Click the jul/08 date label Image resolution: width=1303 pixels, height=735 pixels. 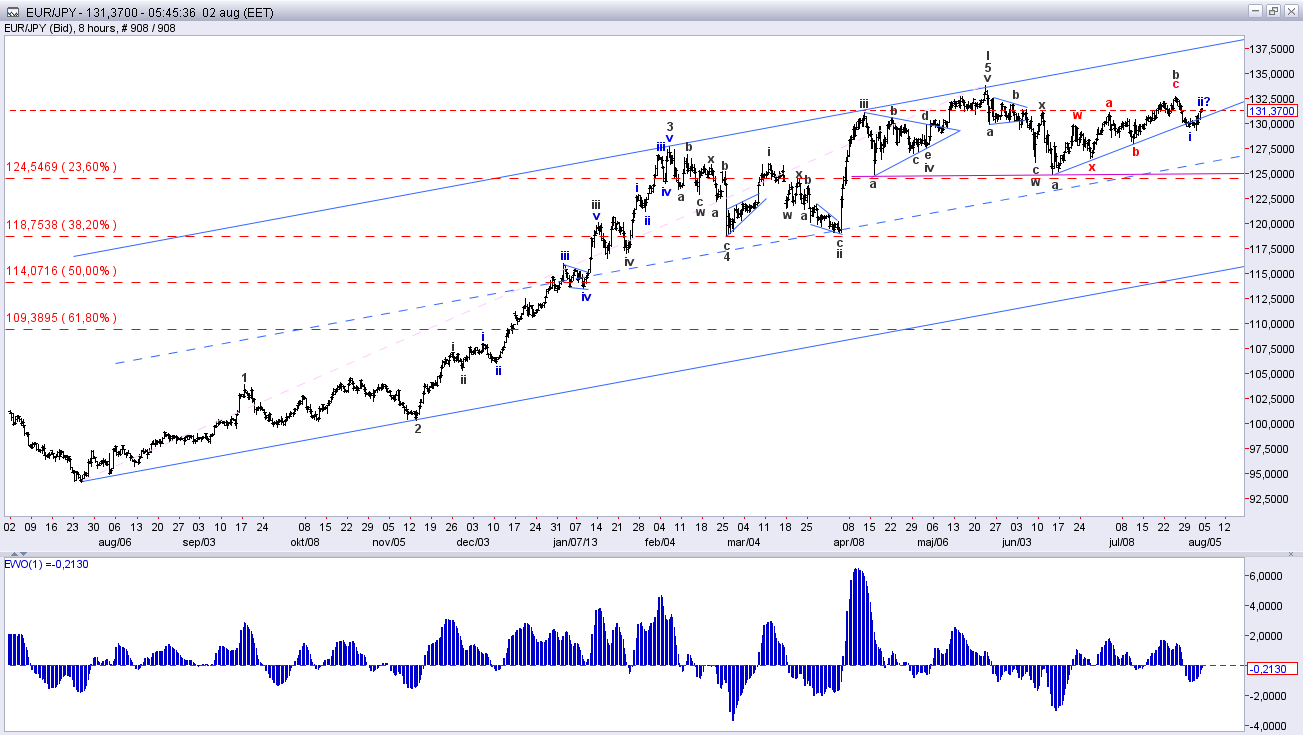point(1122,541)
